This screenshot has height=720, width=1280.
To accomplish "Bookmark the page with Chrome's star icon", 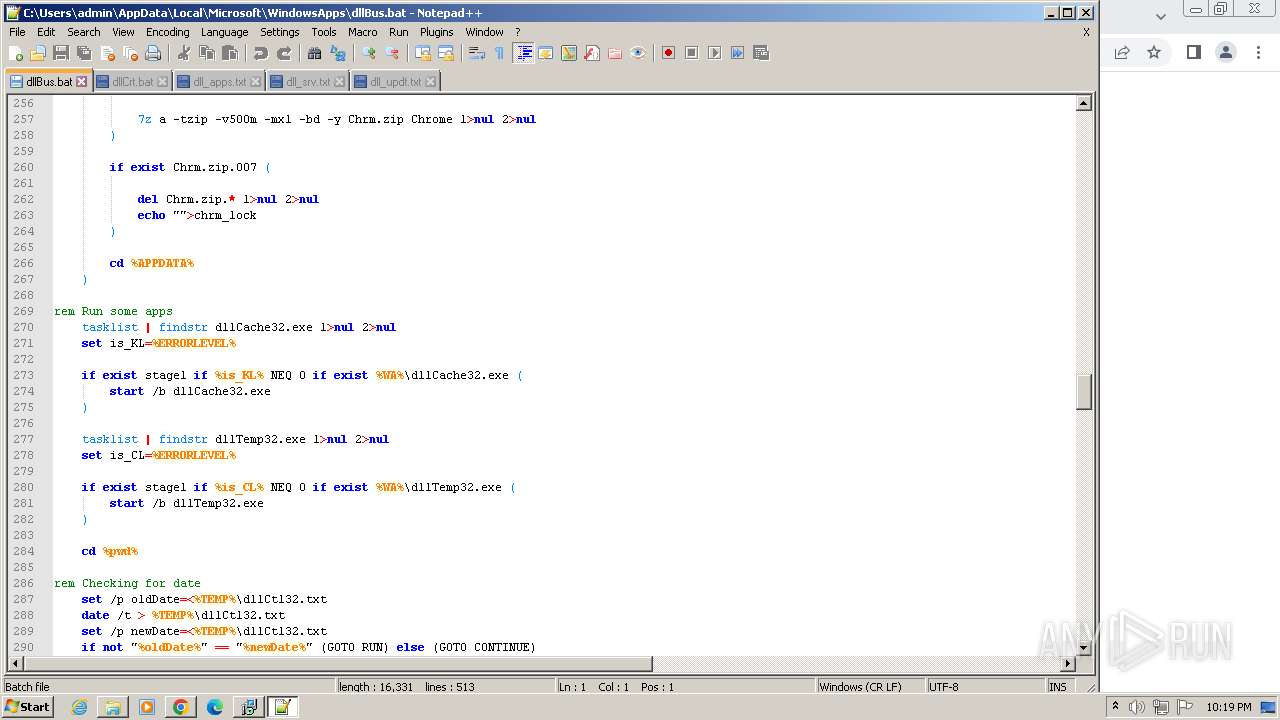I will pos(1154,52).
